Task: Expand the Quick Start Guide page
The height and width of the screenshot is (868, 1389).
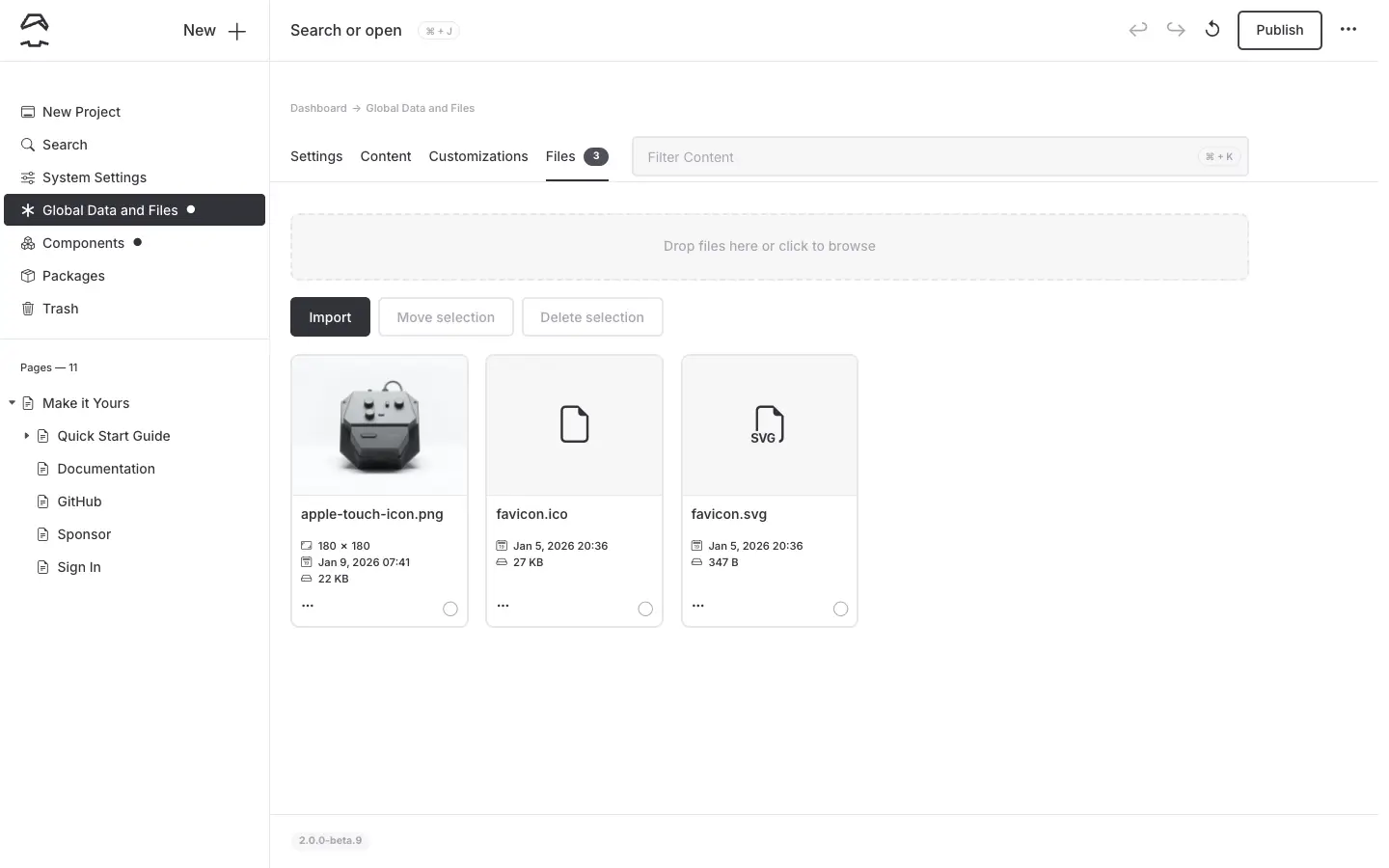Action: (26, 436)
